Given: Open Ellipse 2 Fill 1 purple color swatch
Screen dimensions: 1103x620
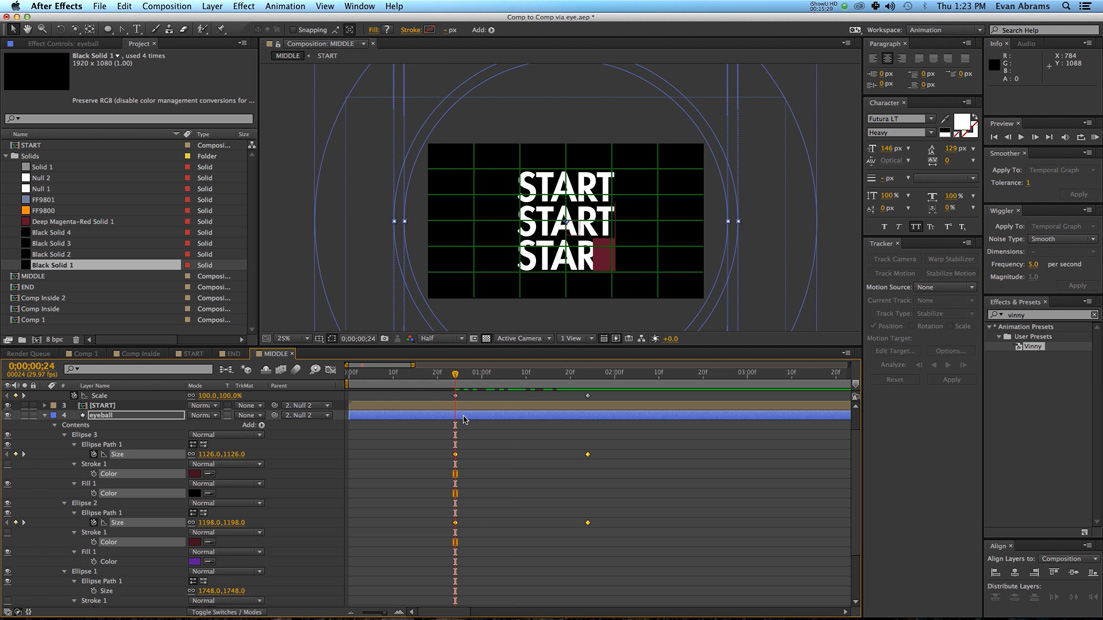Looking at the screenshot, I should pos(195,562).
